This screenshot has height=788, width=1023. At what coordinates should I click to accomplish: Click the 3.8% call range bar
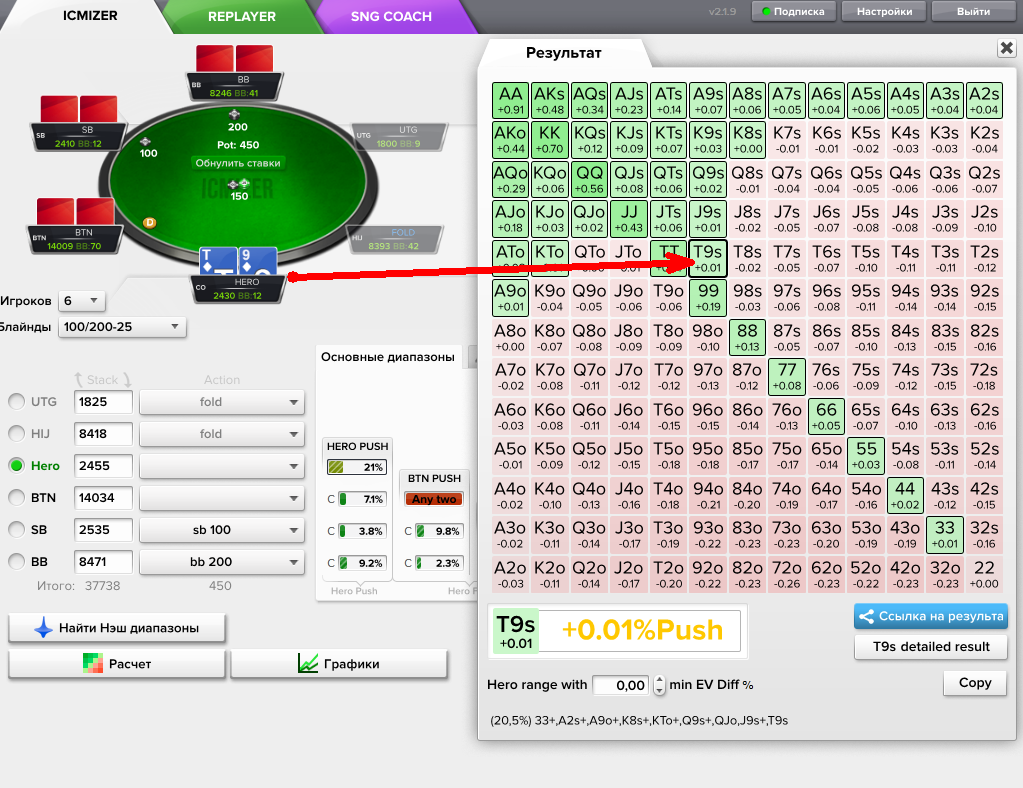[362, 531]
